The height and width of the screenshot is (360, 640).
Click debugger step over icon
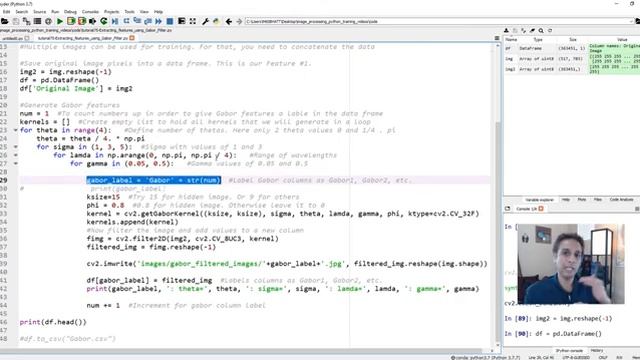(126, 21)
